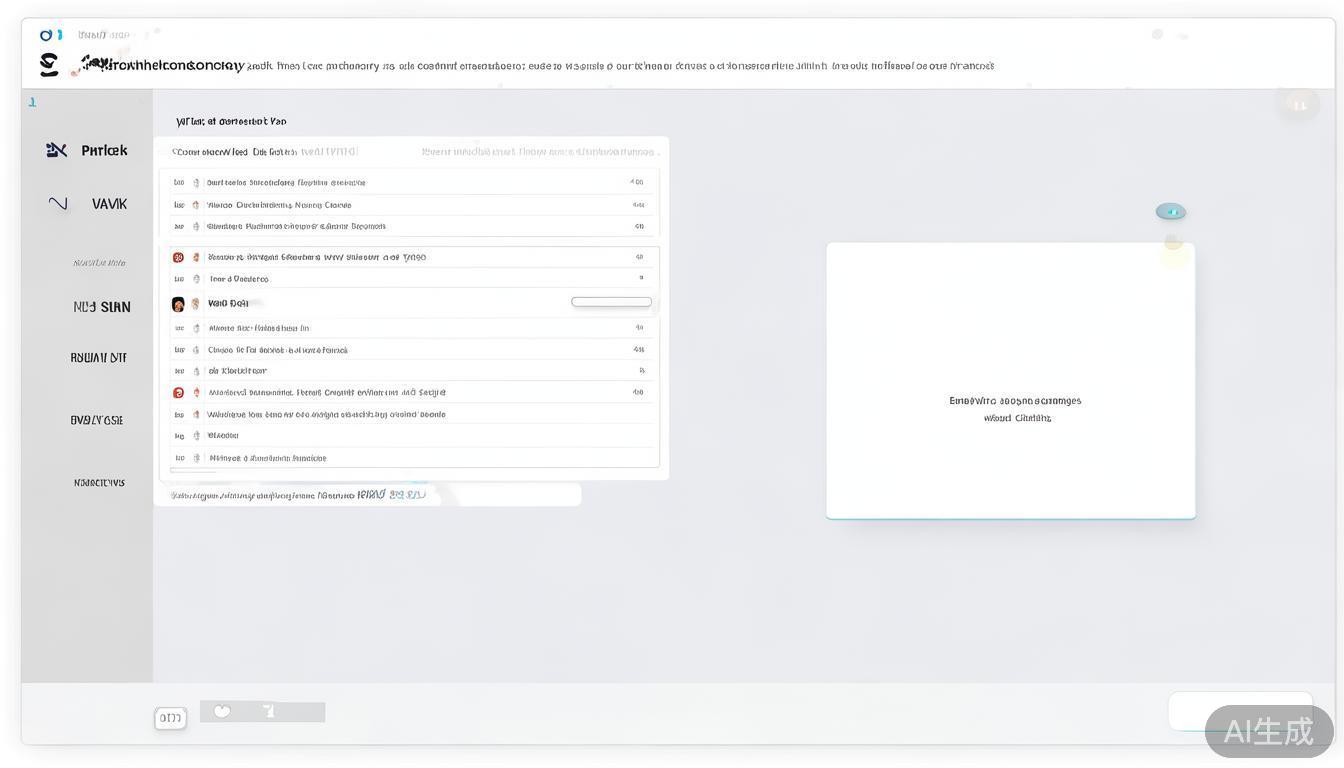
Task: Toggle the teal switch above the white panel
Action: point(1170,211)
